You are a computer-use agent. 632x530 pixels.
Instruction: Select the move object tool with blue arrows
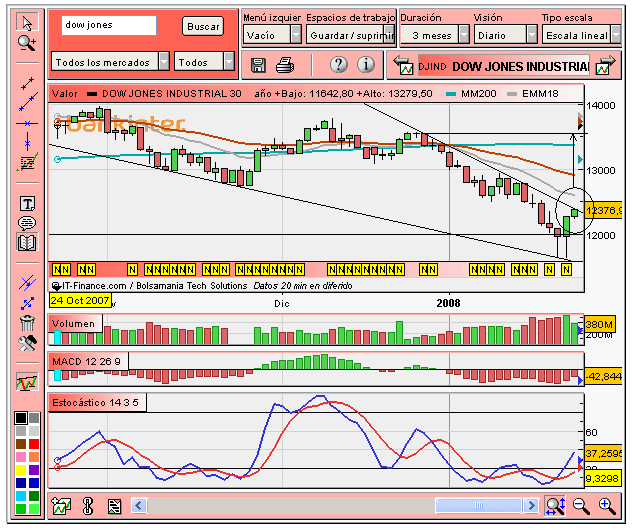pos(27,303)
